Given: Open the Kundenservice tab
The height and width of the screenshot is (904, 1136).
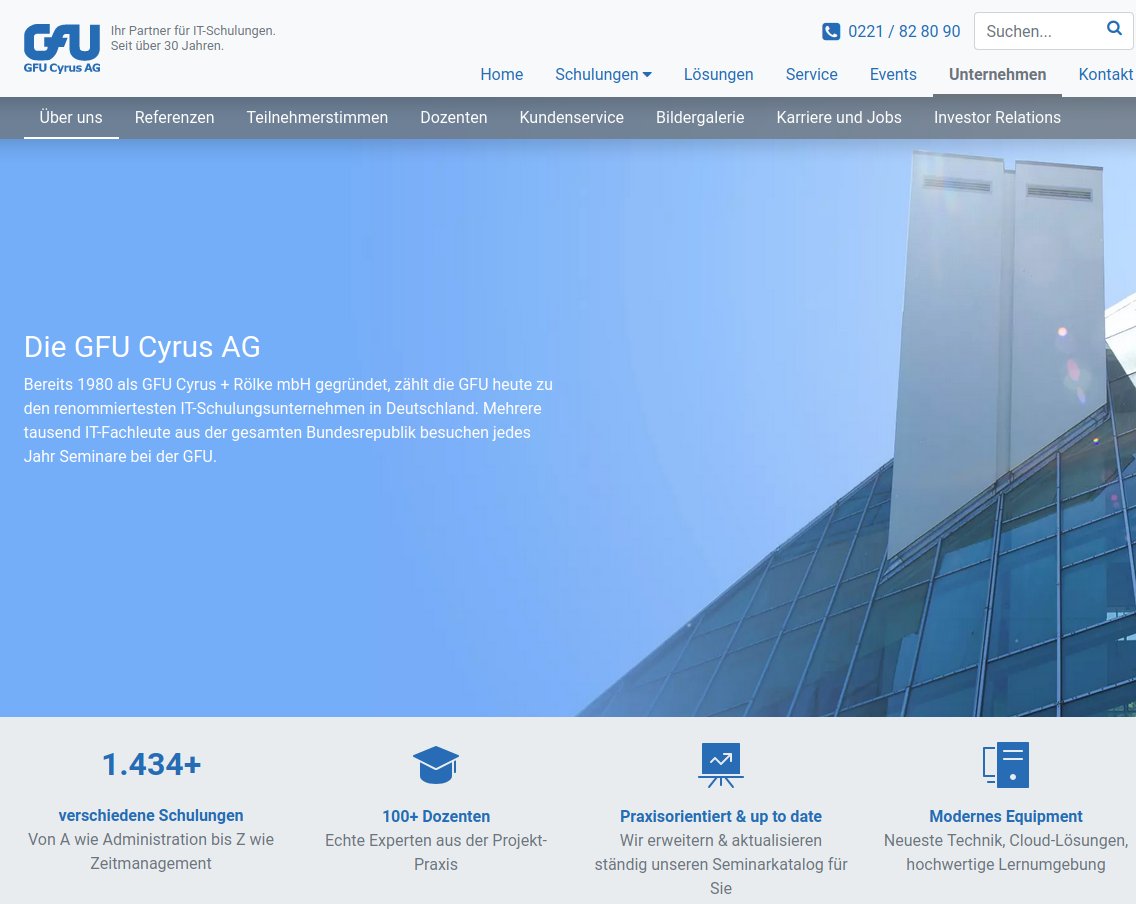Looking at the screenshot, I should (572, 117).
